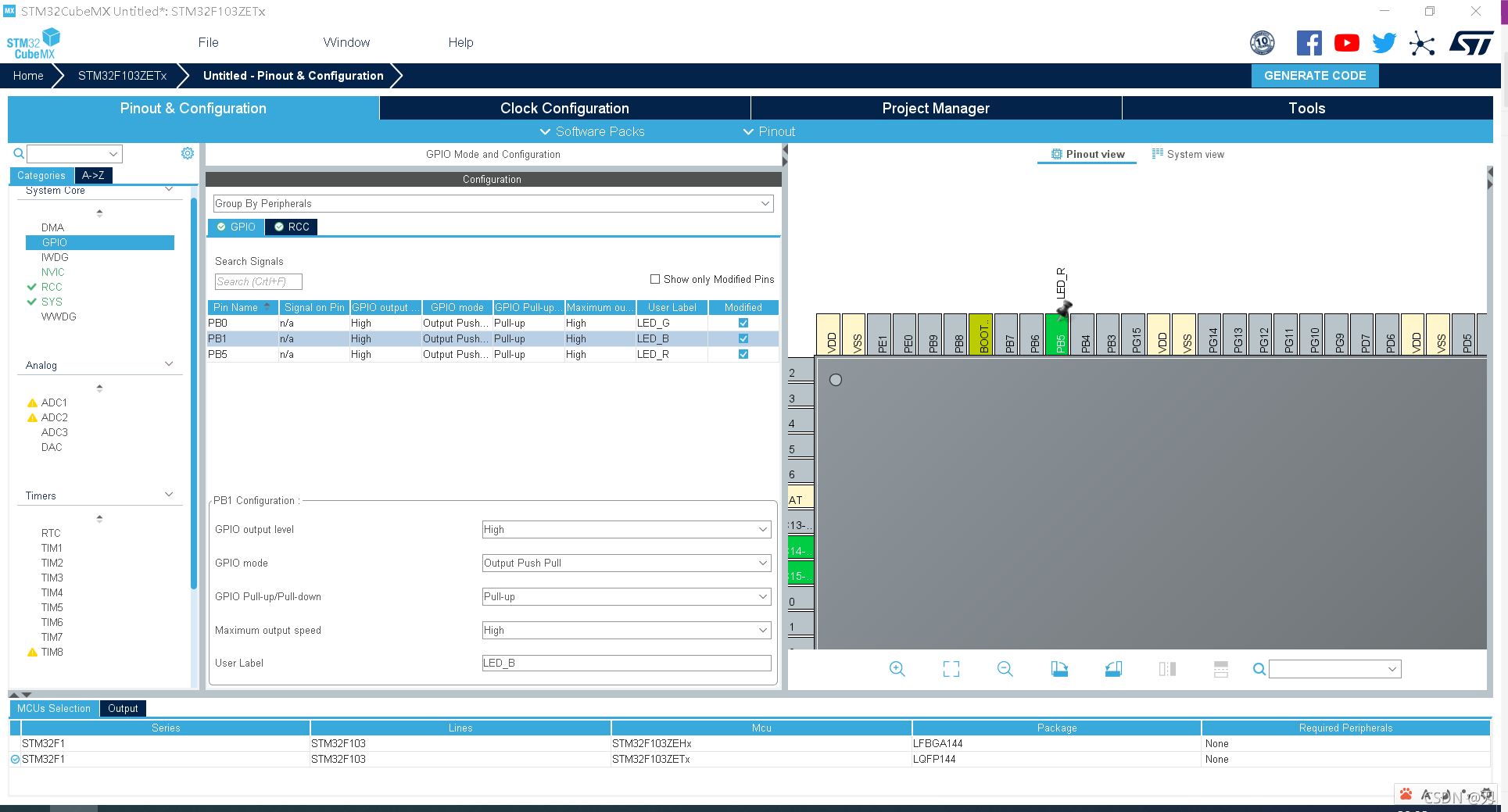
Task: Toggle Modified checkbox for PB0 row
Action: tap(743, 323)
